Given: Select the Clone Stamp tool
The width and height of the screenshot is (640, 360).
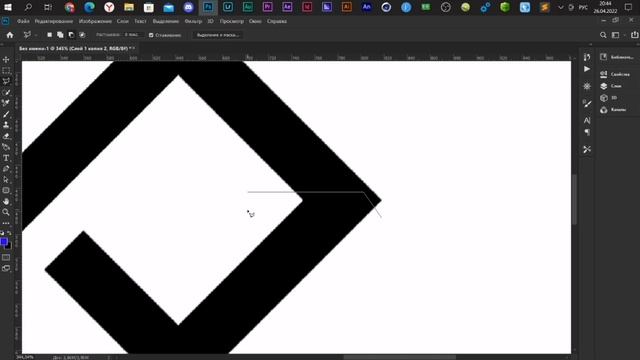Looking at the screenshot, I should pyautogui.click(x=6, y=125).
